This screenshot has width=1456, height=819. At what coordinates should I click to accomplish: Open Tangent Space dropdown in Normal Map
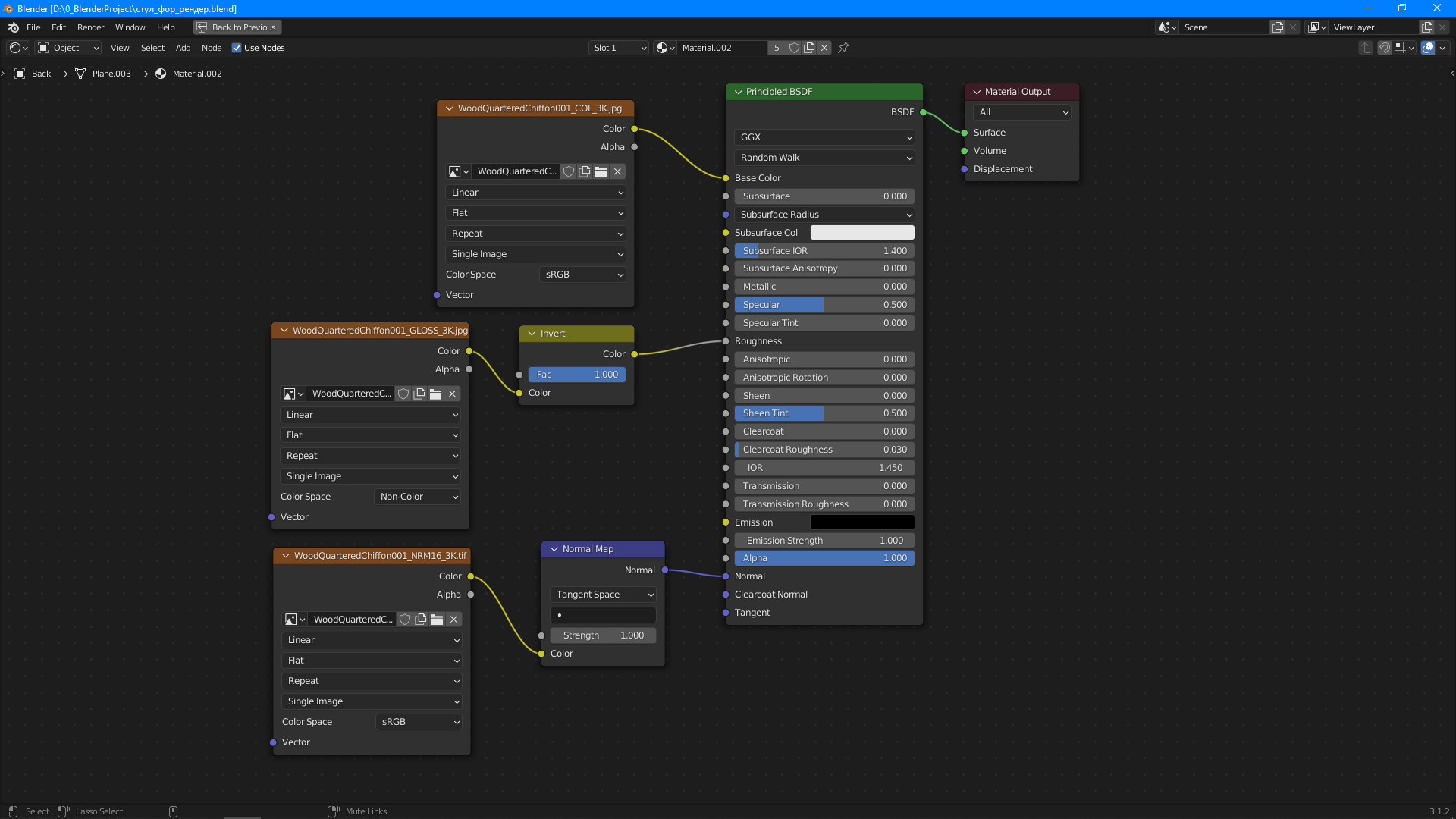click(603, 595)
